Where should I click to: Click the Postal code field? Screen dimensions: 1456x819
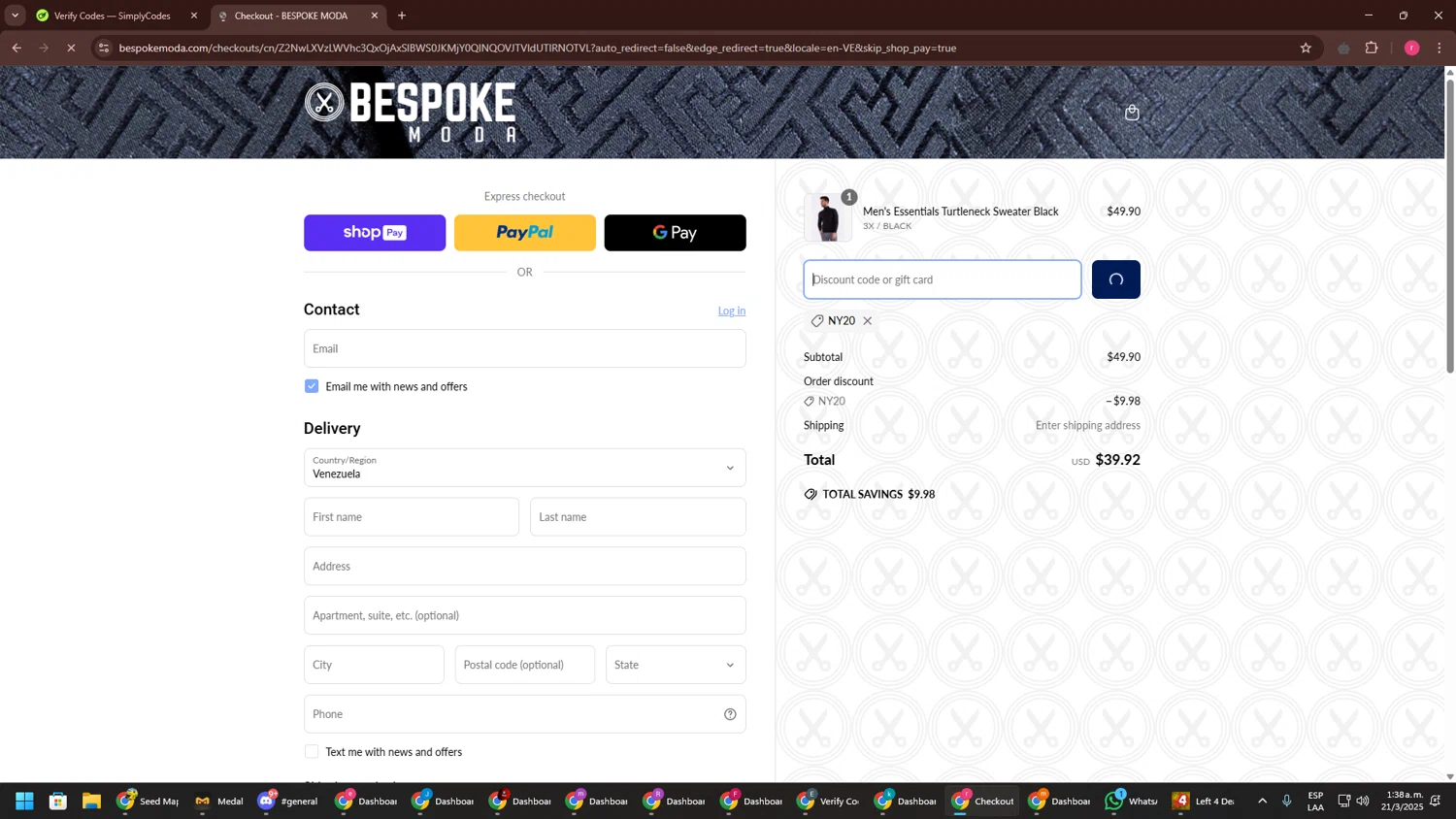pyautogui.click(x=525, y=665)
